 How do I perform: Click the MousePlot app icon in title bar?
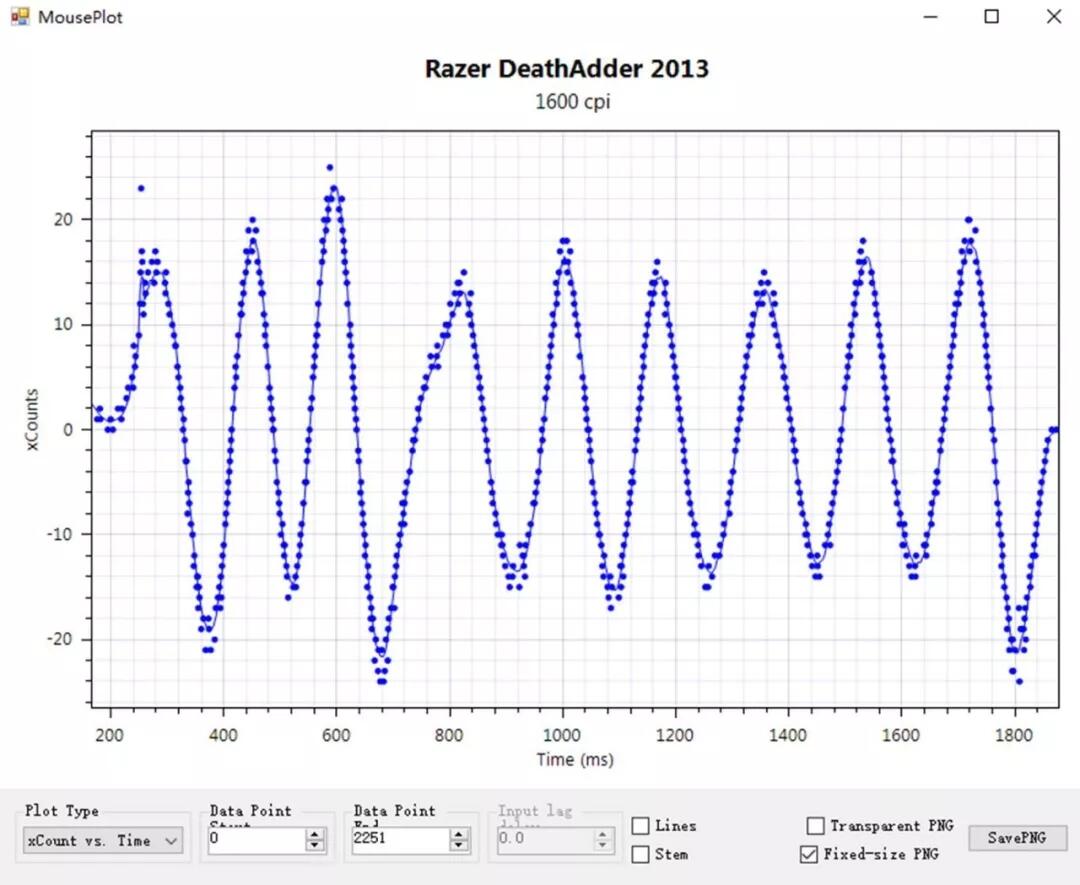(20, 17)
